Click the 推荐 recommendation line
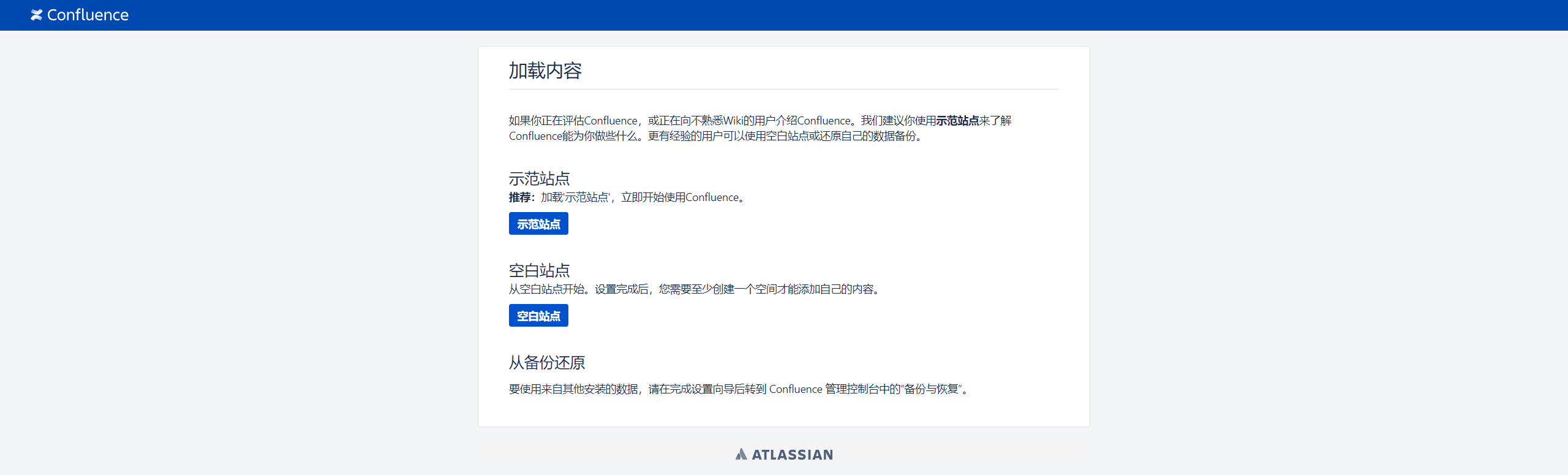Viewport: 1568px width, 475px height. [x=628, y=197]
